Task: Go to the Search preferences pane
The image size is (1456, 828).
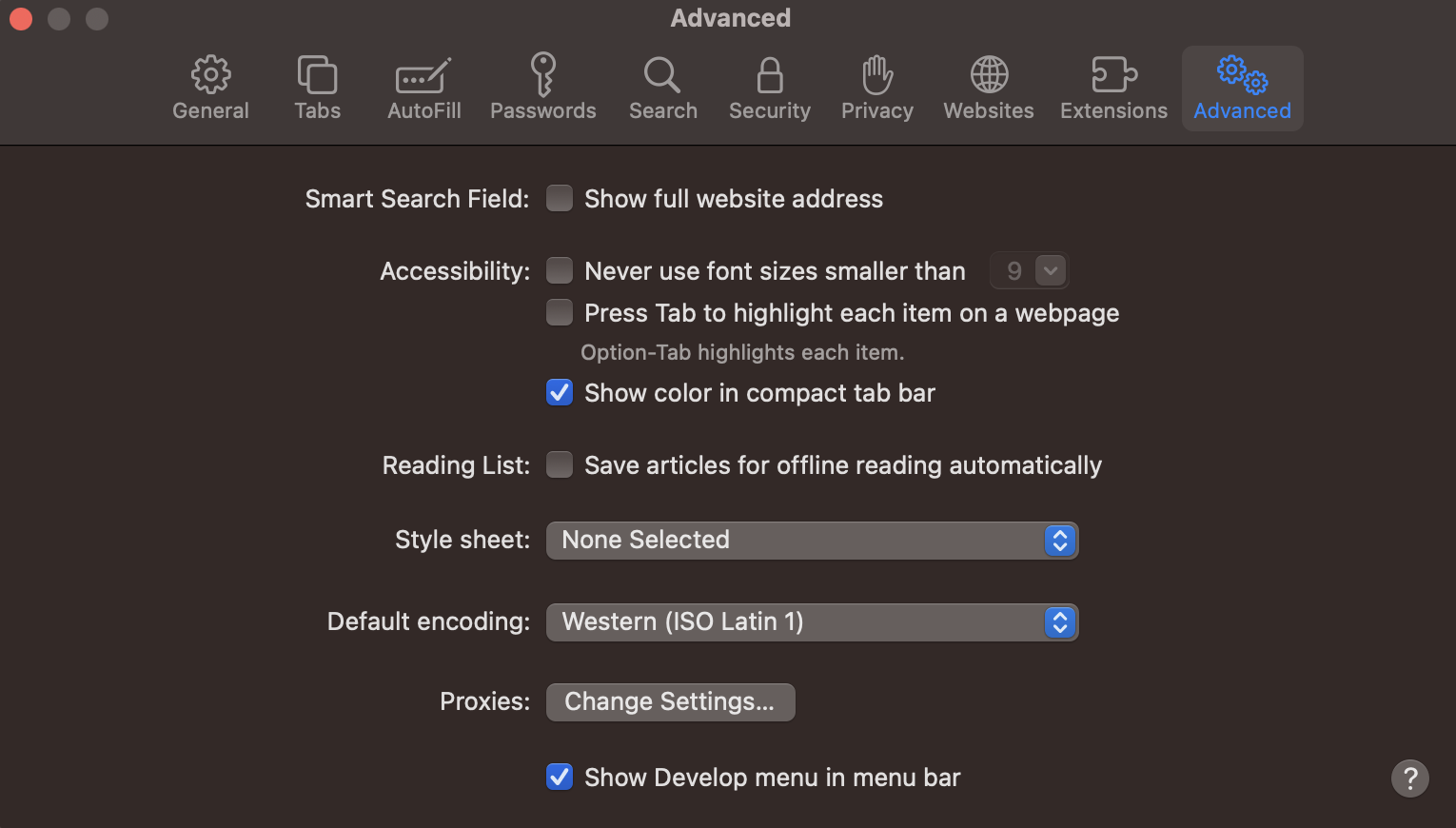Action: coord(662,89)
